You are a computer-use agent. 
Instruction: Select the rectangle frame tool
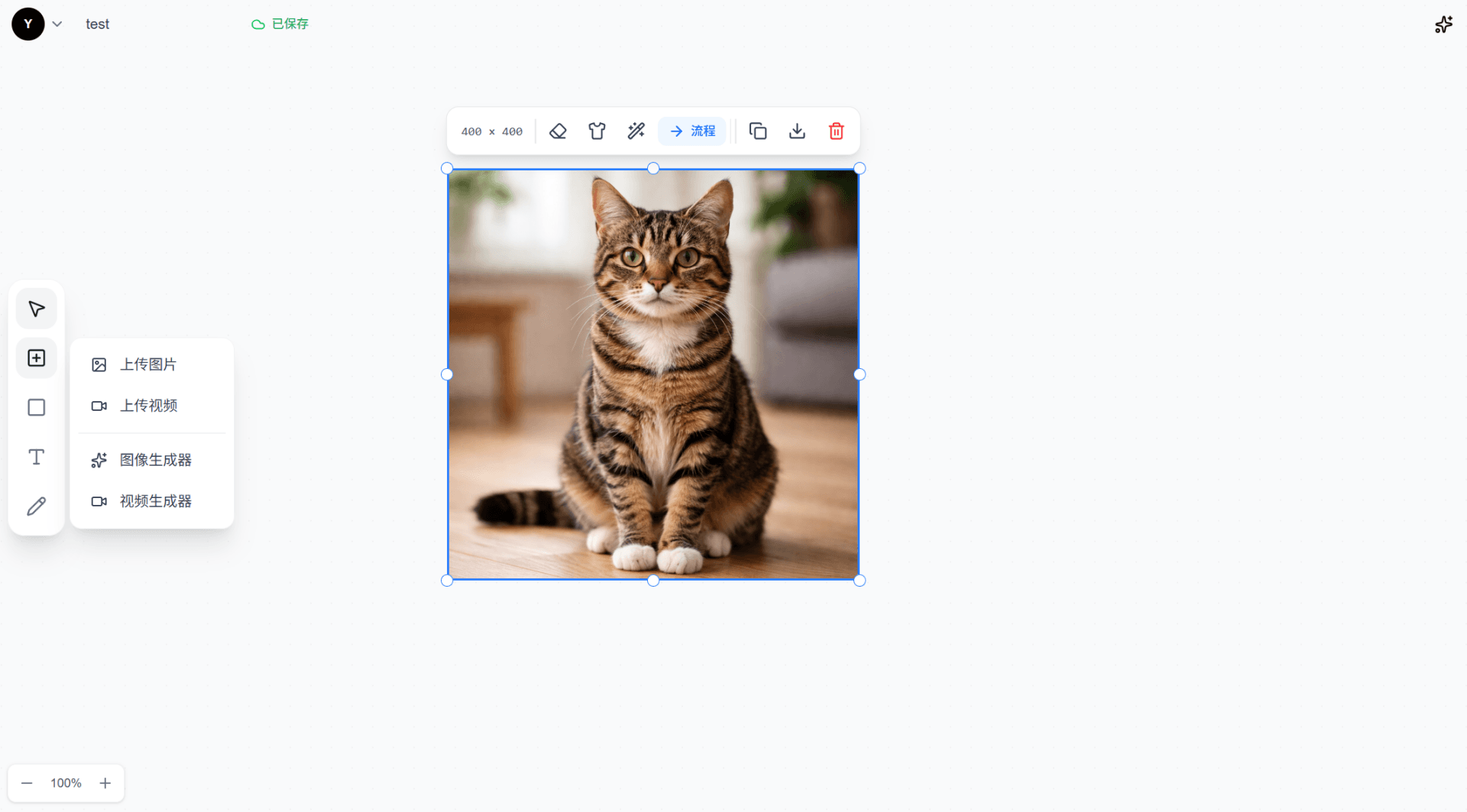36,407
